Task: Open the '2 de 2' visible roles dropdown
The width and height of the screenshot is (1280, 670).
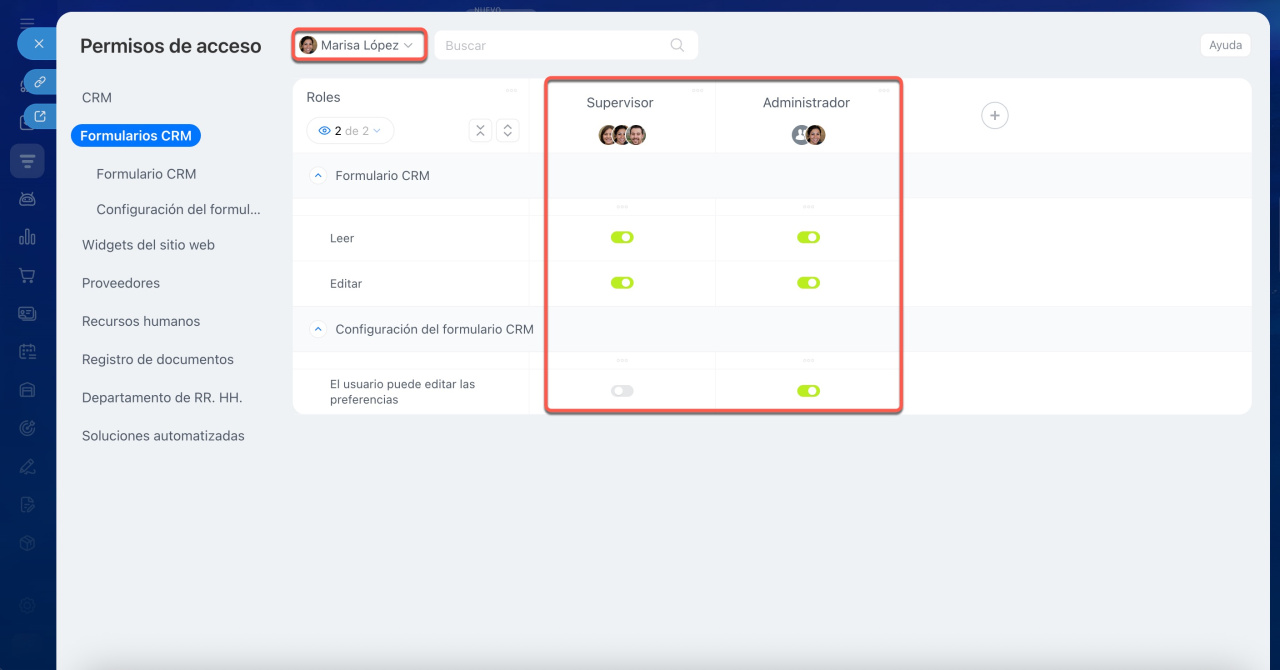Action: 350,131
